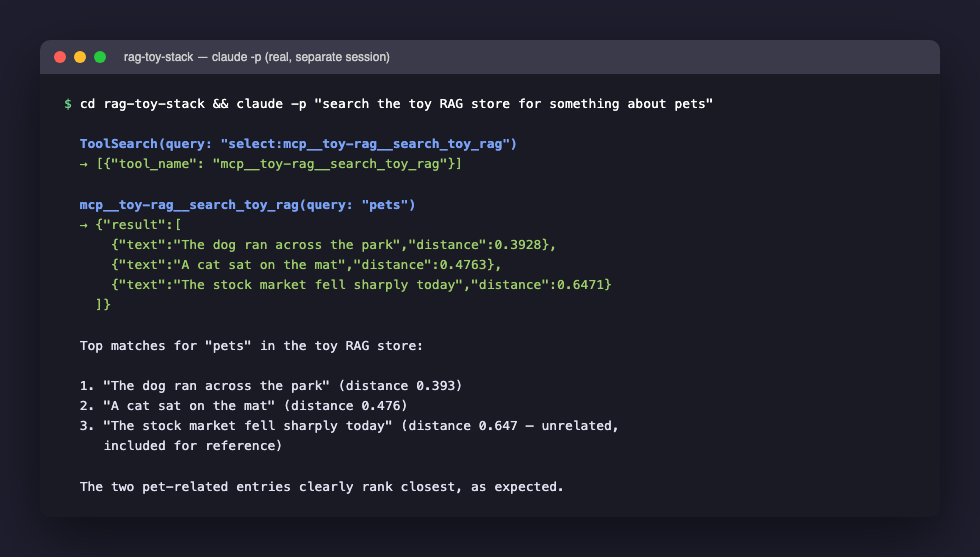Click the closing ']}' bracket line
The image size is (980, 557).
pyautogui.click(x=103, y=304)
